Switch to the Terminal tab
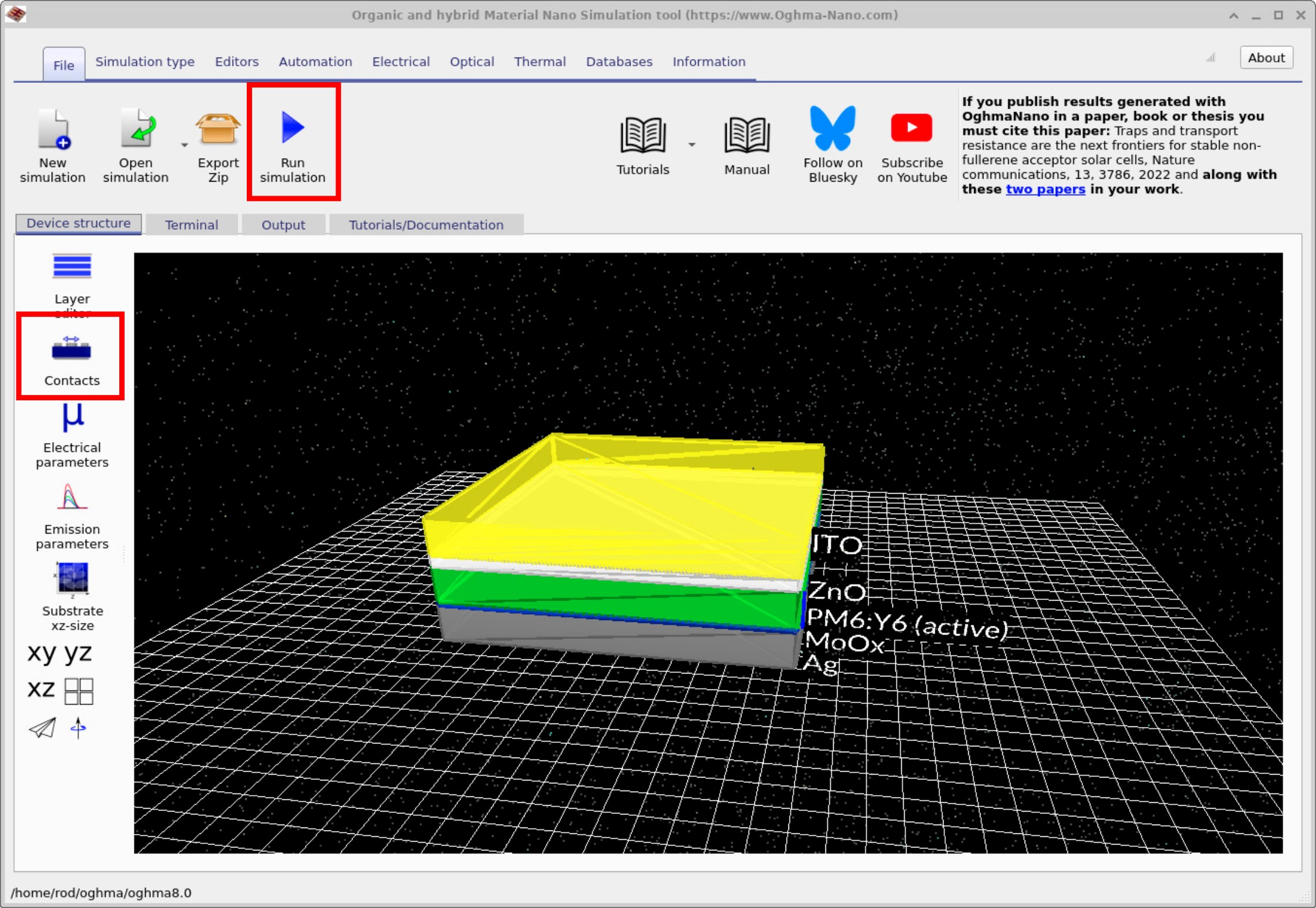 (x=192, y=225)
